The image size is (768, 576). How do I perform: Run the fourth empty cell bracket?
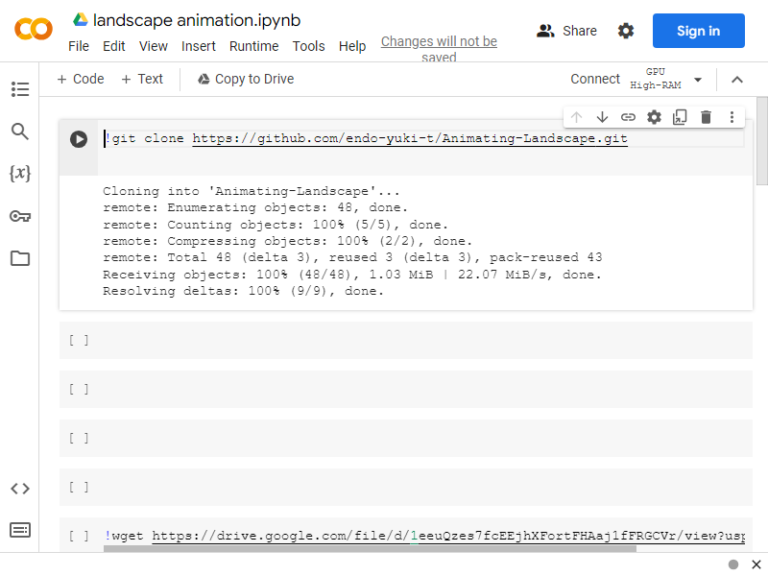pos(78,487)
